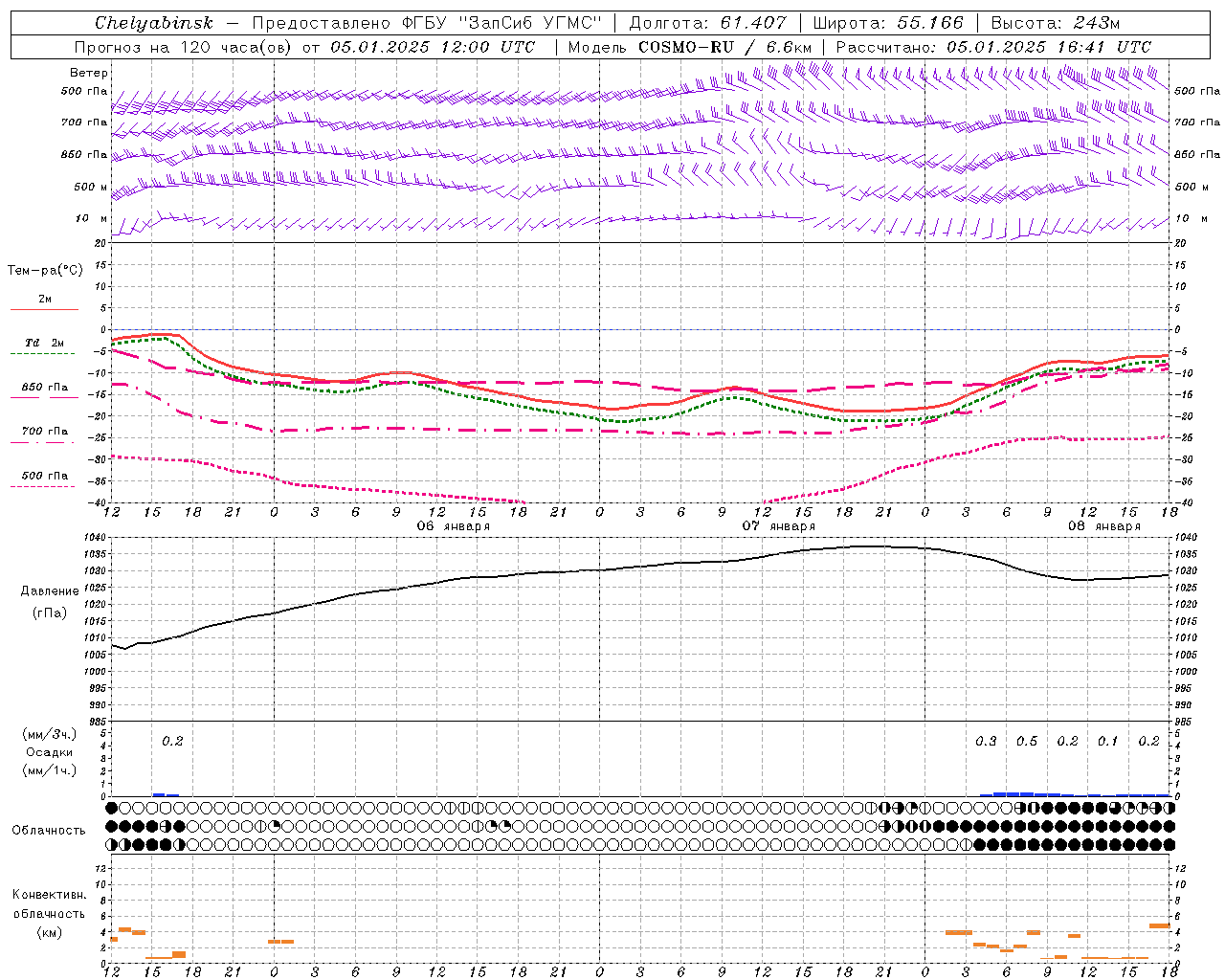Click the "08 января" date label

(x=1104, y=526)
